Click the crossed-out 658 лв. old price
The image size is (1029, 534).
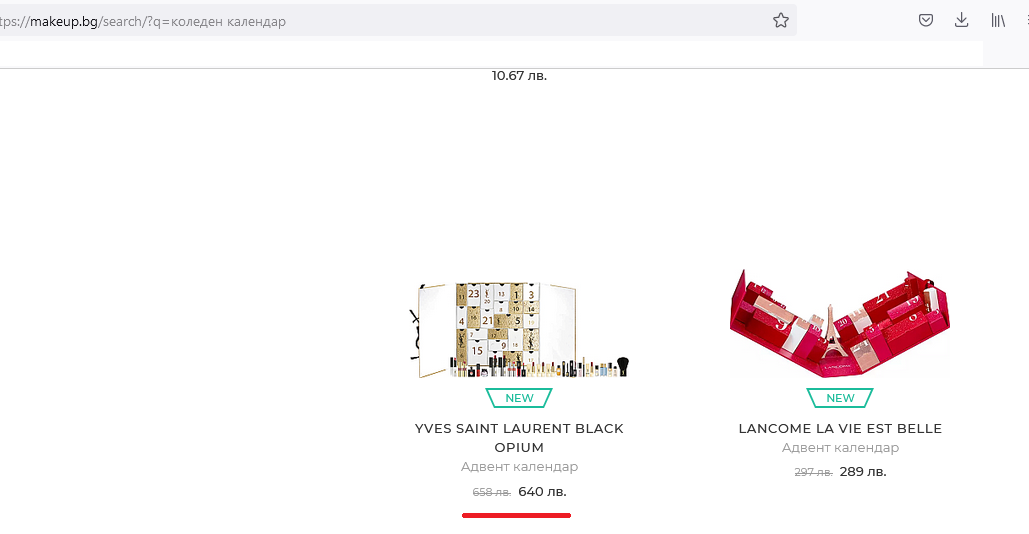click(492, 492)
